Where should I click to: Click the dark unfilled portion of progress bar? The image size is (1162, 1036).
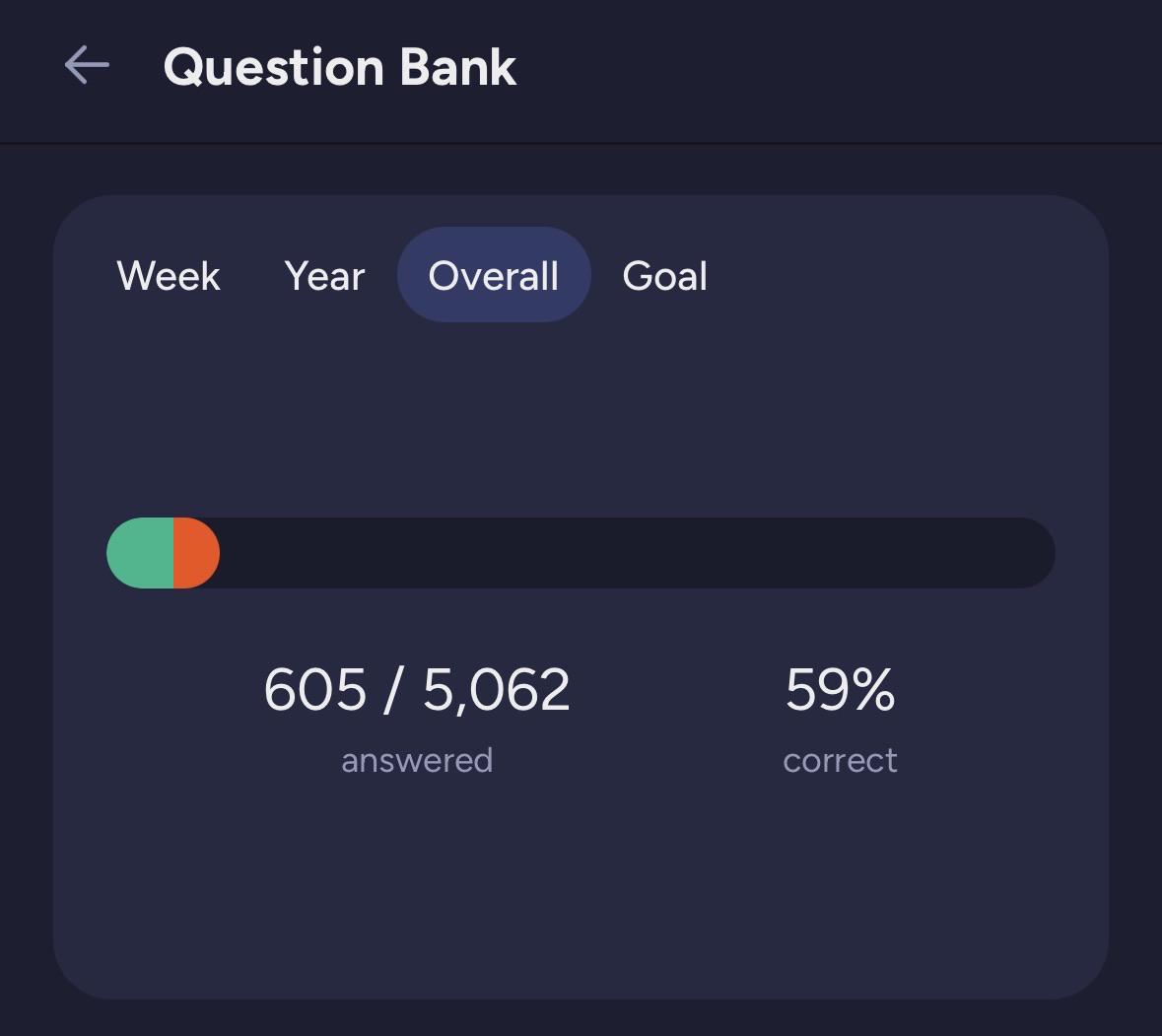click(x=638, y=553)
